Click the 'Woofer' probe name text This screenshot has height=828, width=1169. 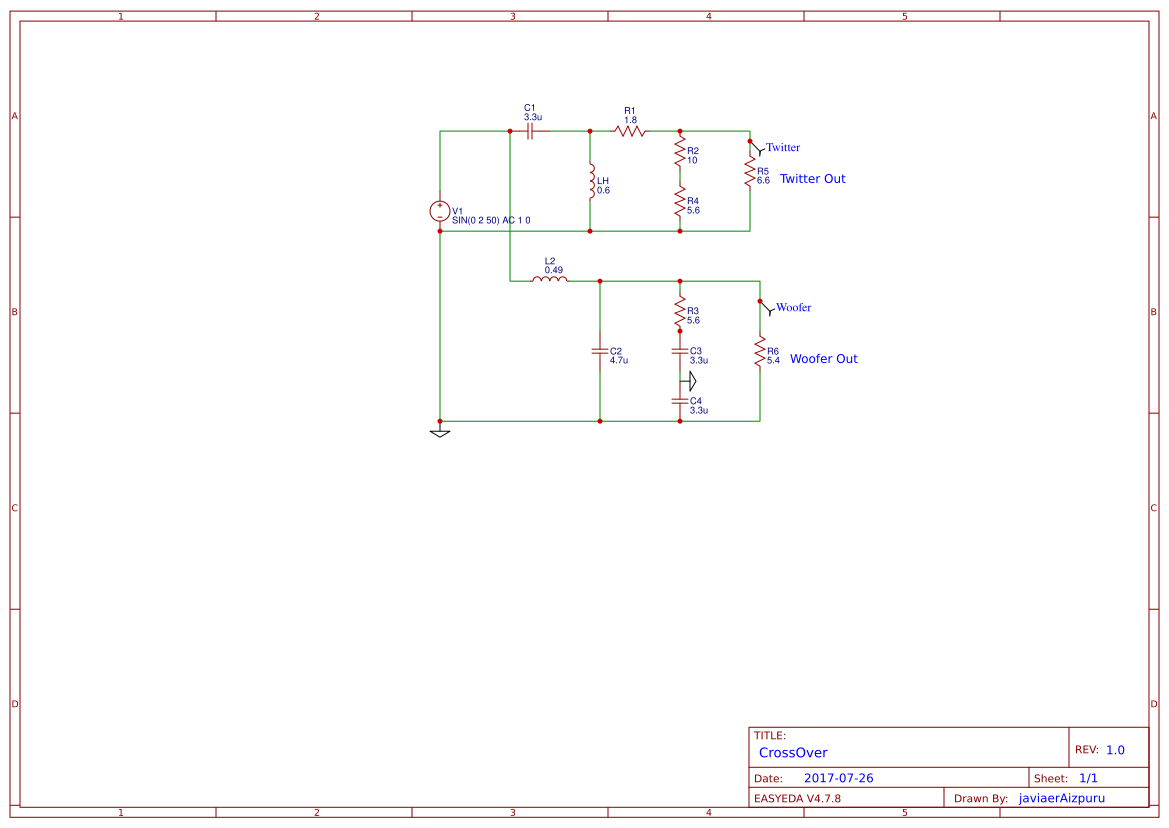pos(794,307)
